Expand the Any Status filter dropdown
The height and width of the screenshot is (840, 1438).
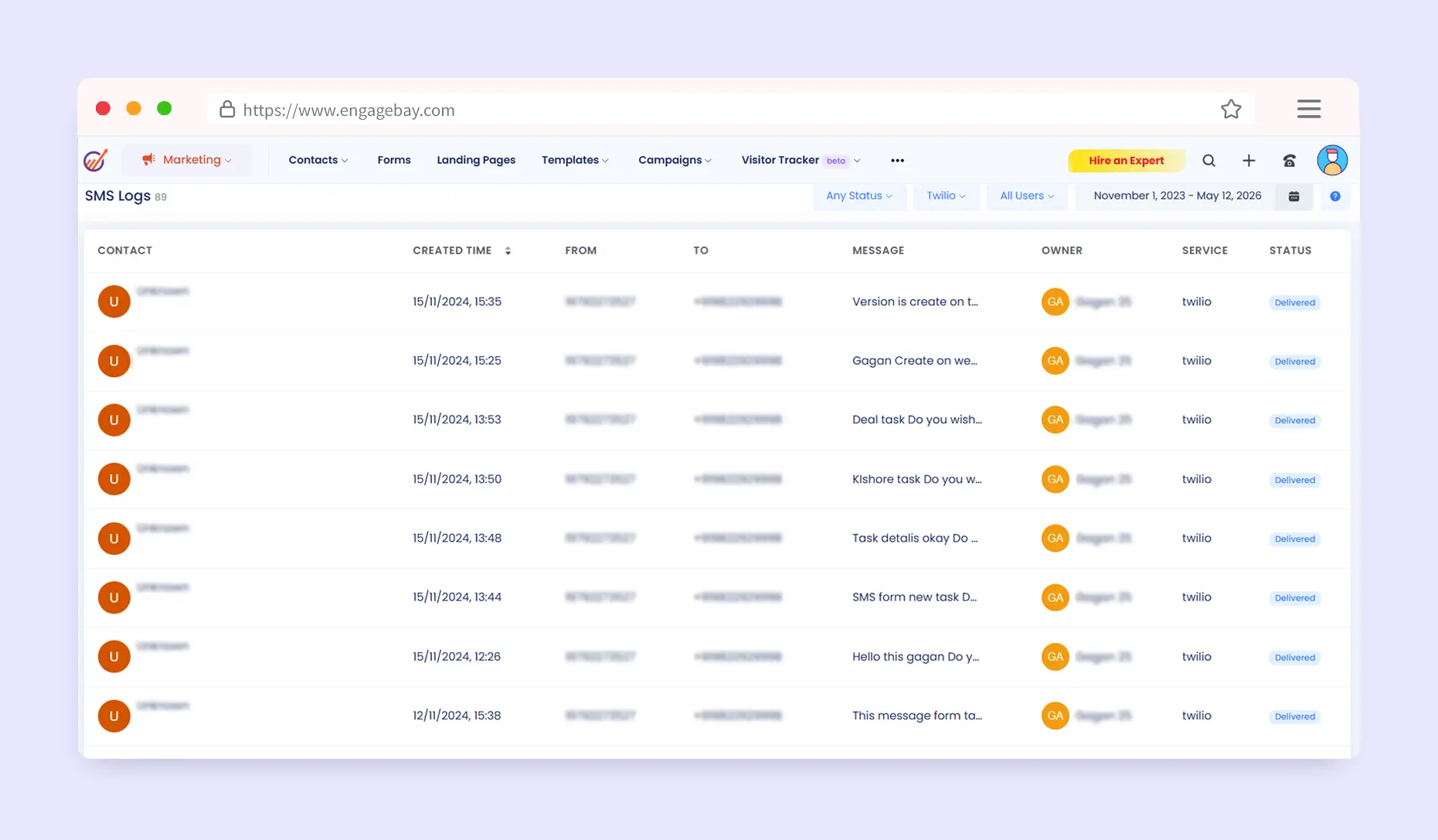(x=858, y=196)
